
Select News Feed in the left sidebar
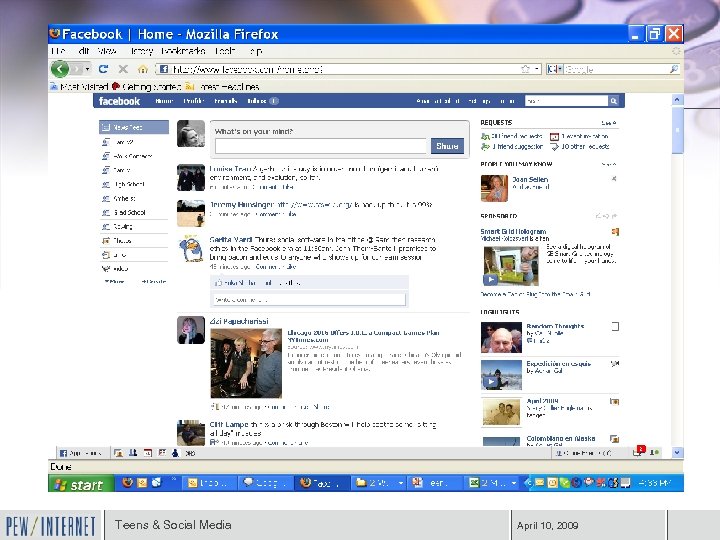point(134,127)
